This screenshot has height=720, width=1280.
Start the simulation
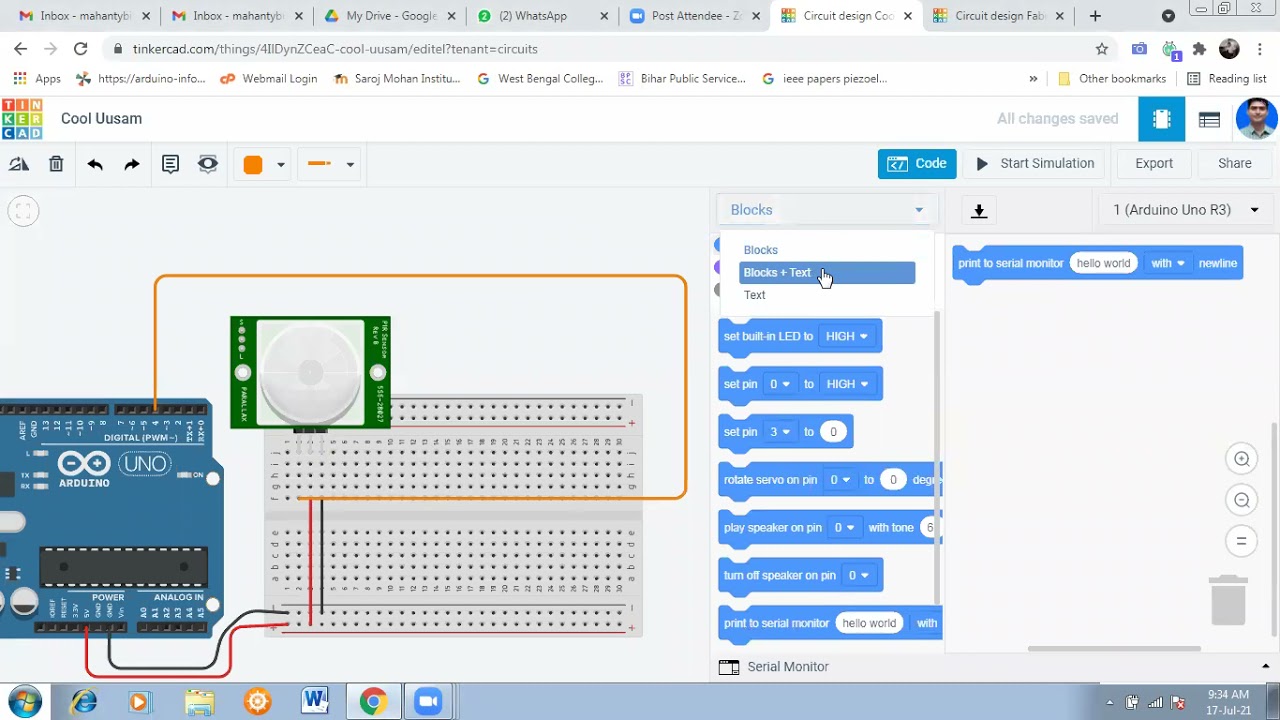(x=1035, y=164)
